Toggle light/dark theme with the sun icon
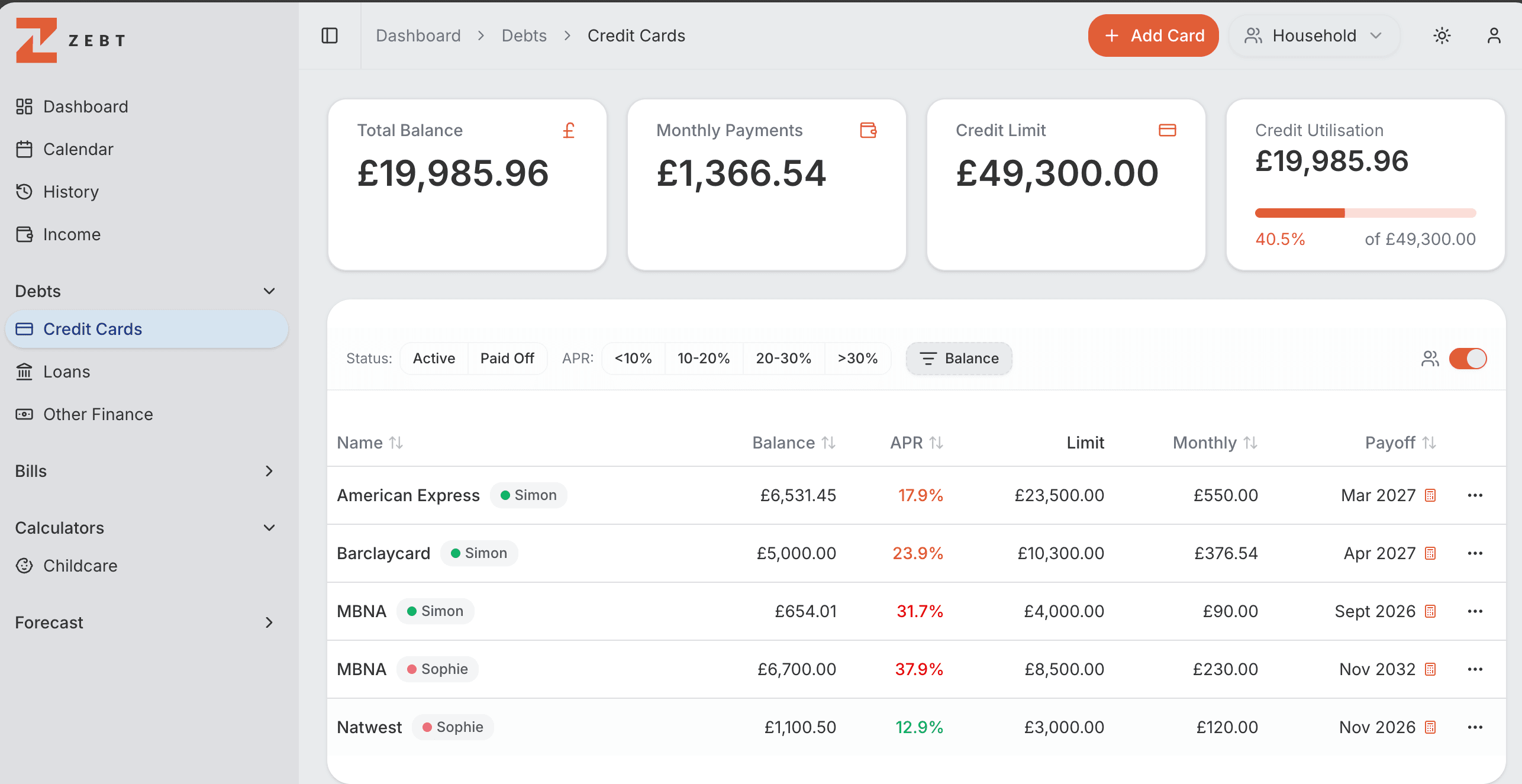 pos(1442,36)
